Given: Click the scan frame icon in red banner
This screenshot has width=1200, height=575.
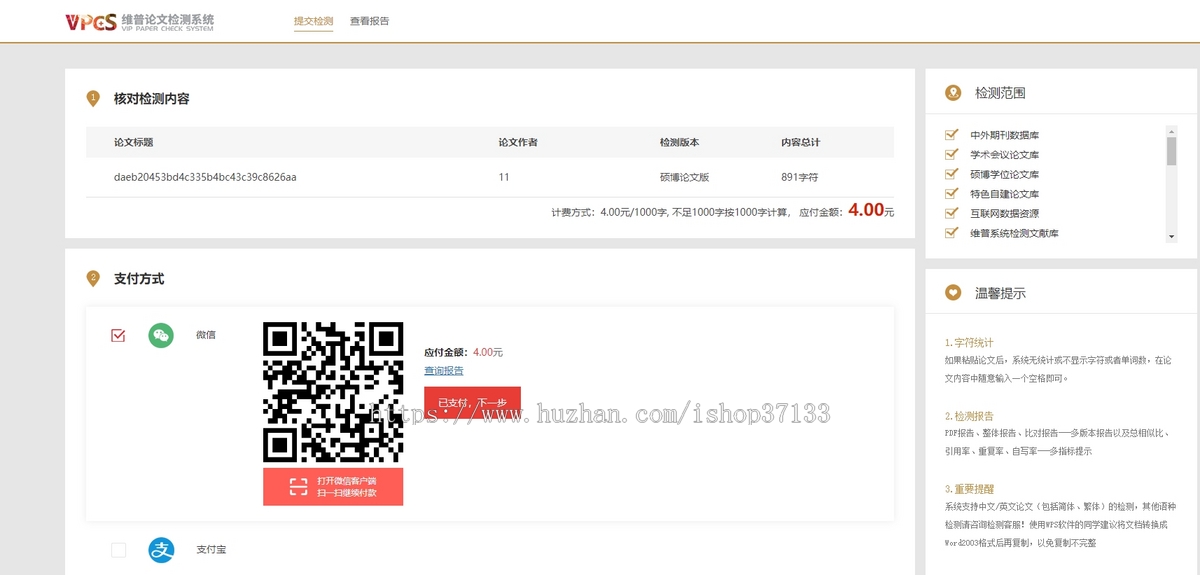Looking at the screenshot, I should click(298, 487).
